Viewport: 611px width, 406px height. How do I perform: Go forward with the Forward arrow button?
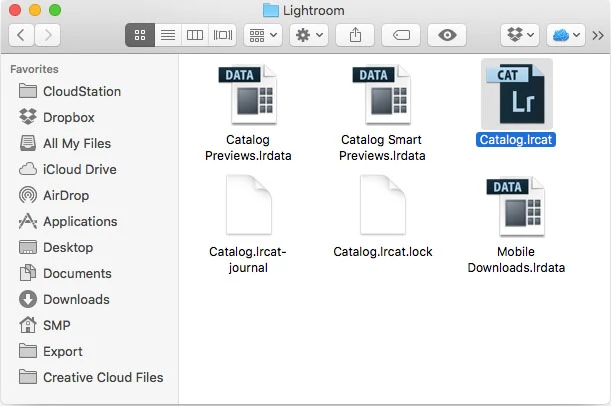(48, 35)
